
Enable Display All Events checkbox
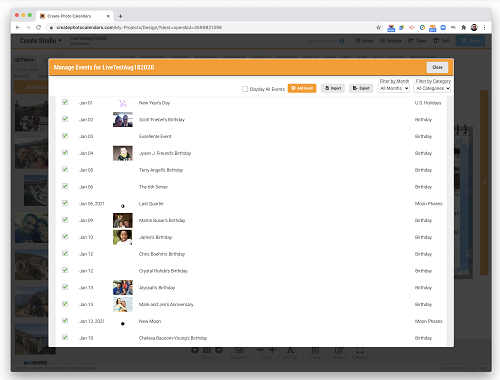[245, 89]
